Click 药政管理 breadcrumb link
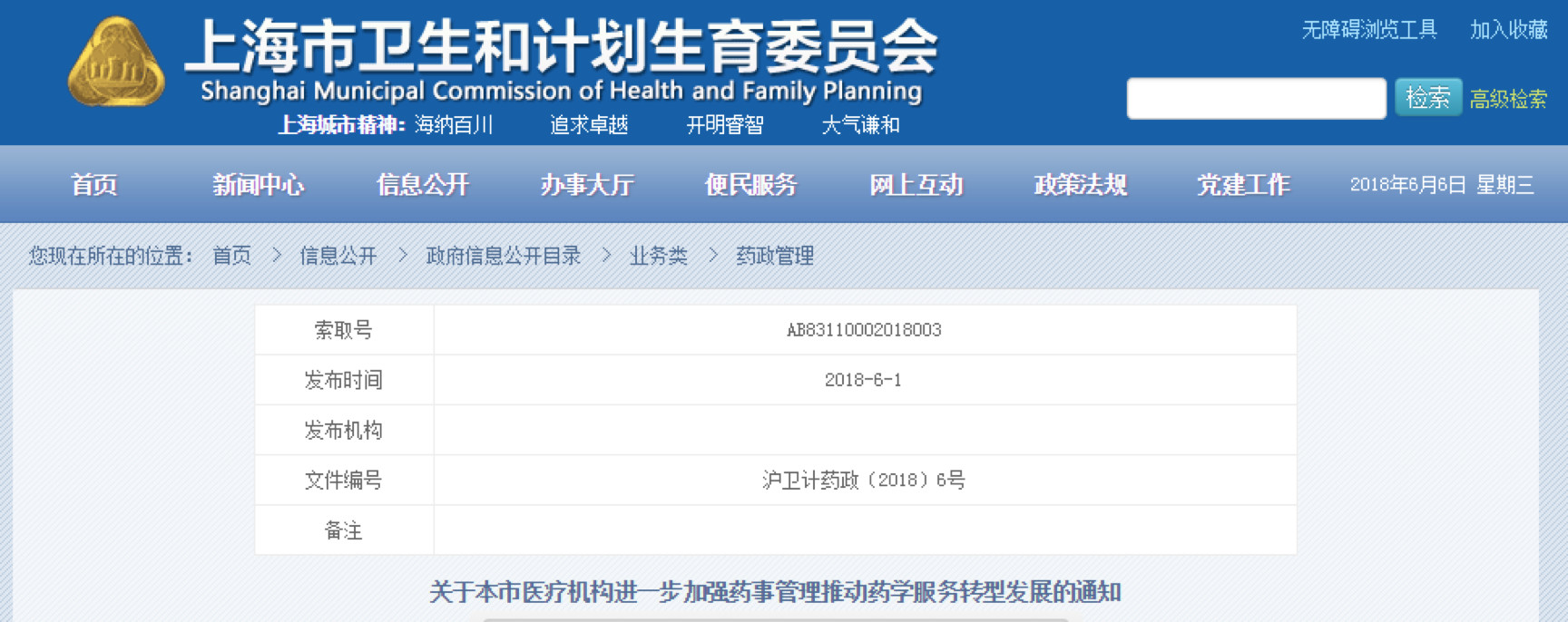The width and height of the screenshot is (1568, 622). 774,256
